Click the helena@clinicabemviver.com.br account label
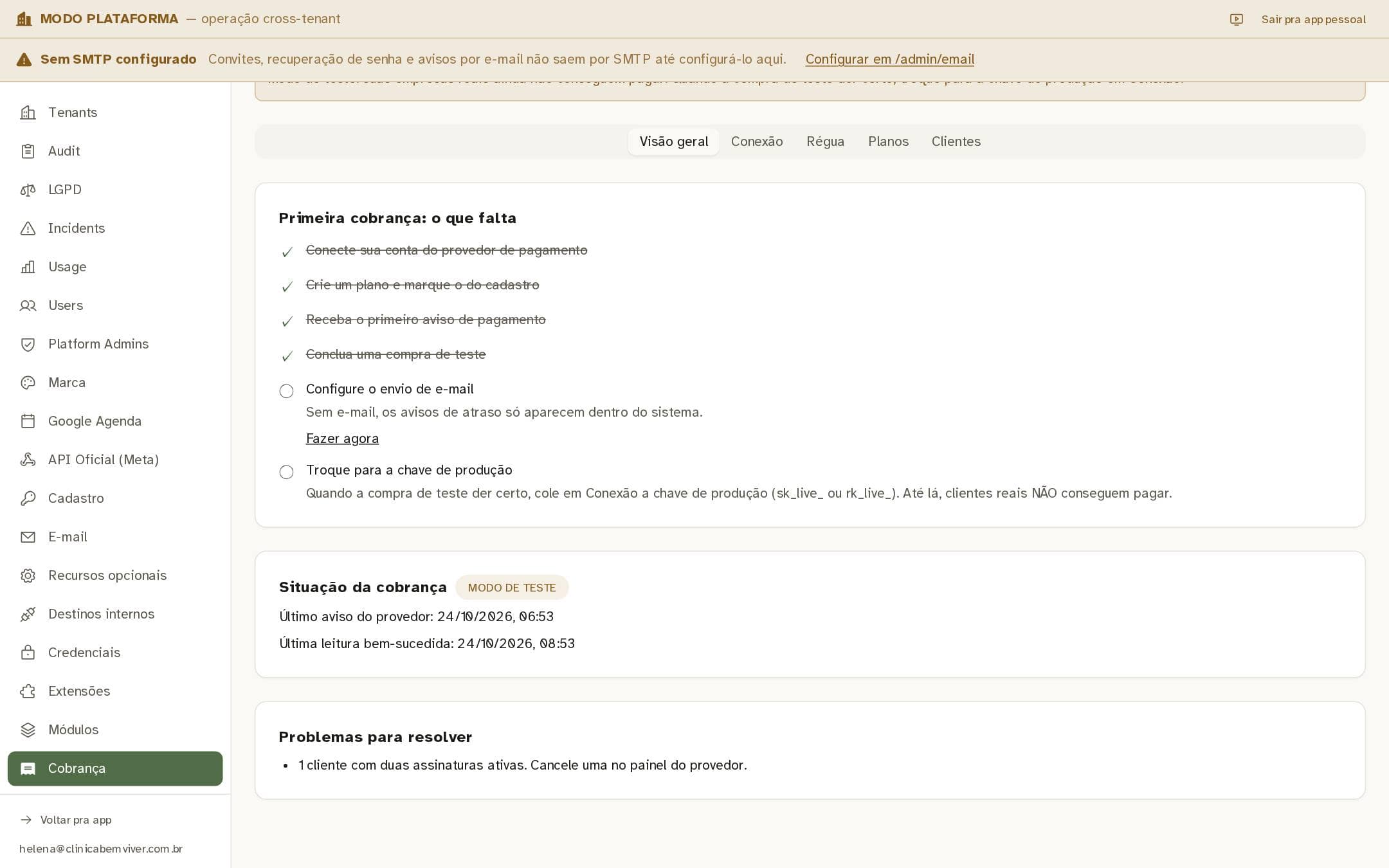 coord(101,849)
